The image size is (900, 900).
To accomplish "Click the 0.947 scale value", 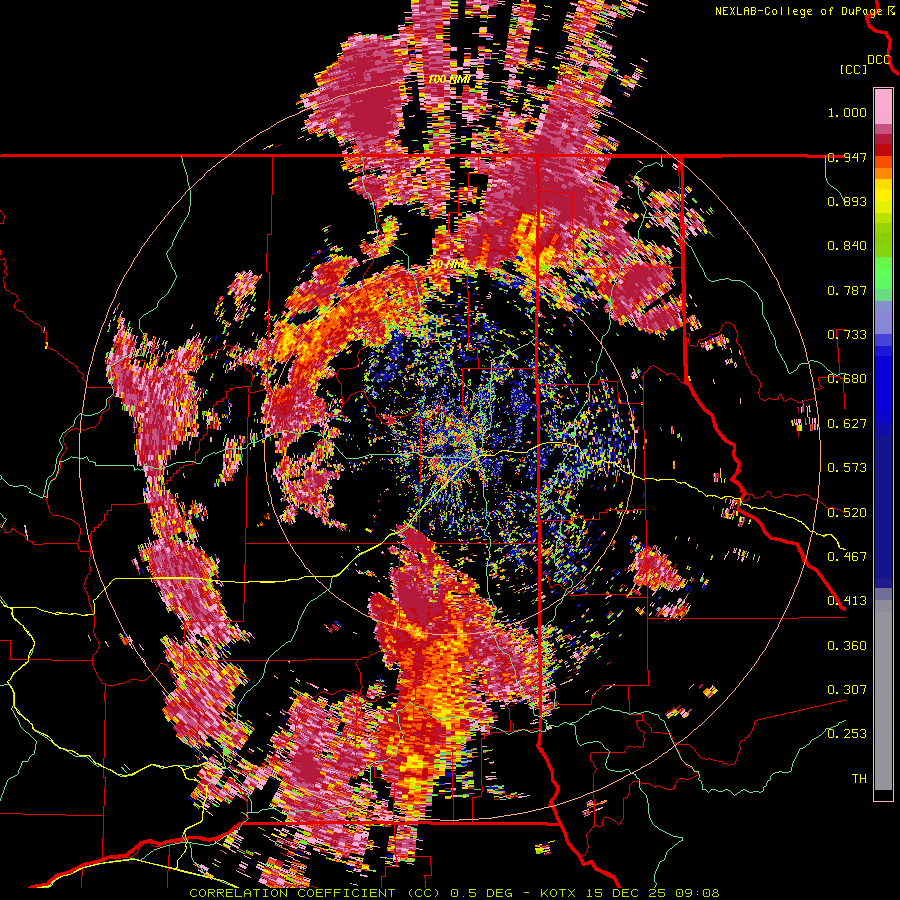I will (847, 157).
